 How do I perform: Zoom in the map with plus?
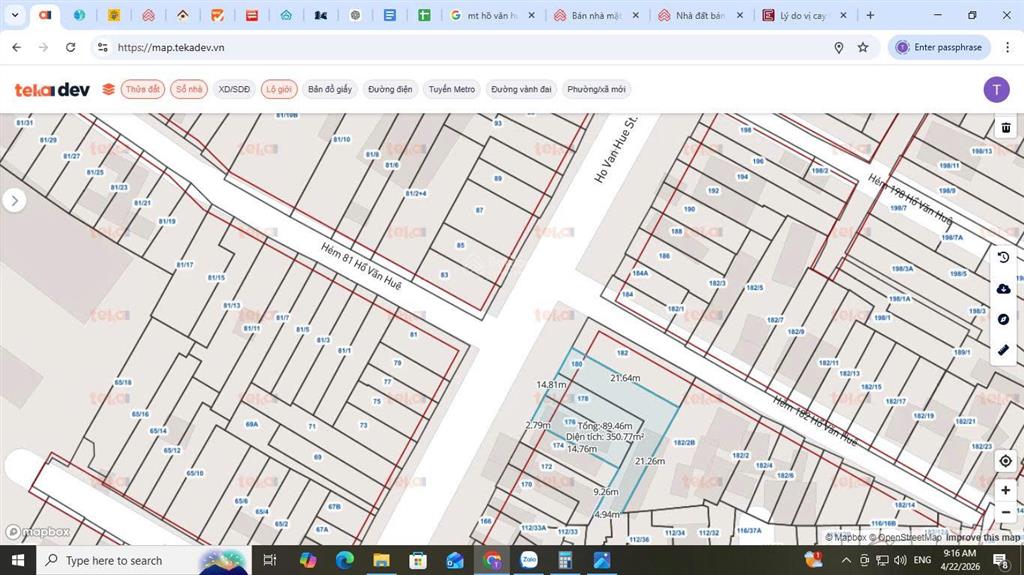1006,490
